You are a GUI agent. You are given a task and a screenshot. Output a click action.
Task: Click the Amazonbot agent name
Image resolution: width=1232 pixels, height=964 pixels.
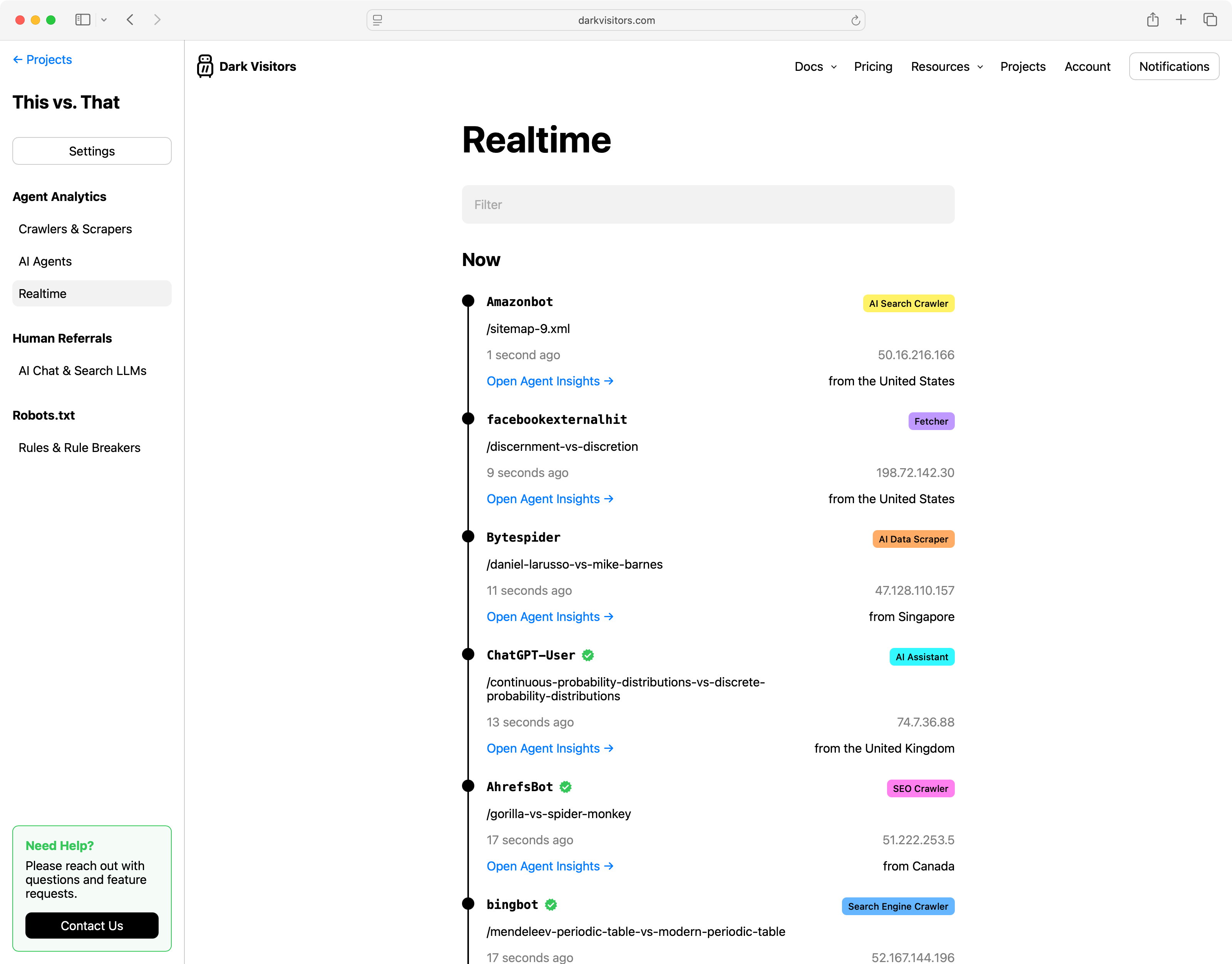click(520, 302)
